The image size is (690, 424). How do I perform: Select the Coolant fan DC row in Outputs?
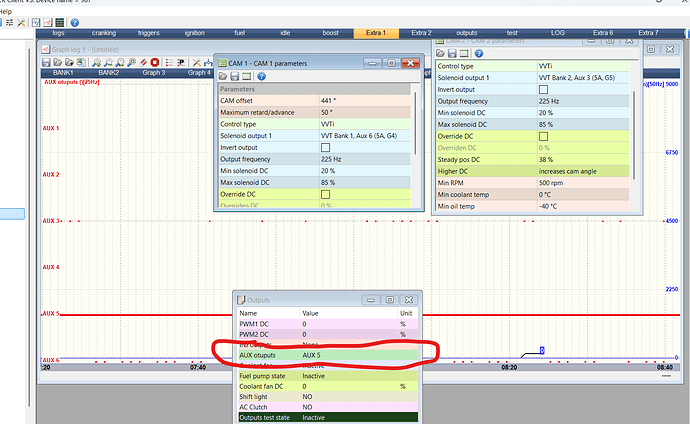(x=328, y=386)
